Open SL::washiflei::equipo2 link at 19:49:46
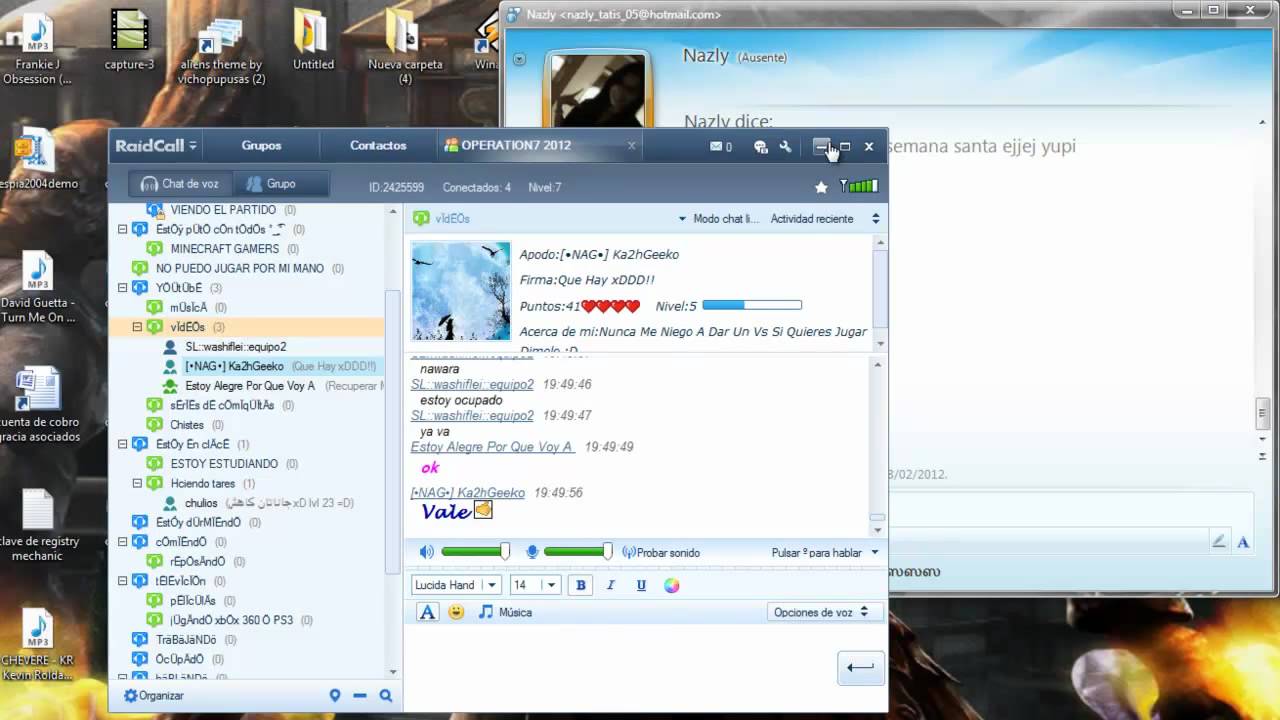 [472, 384]
